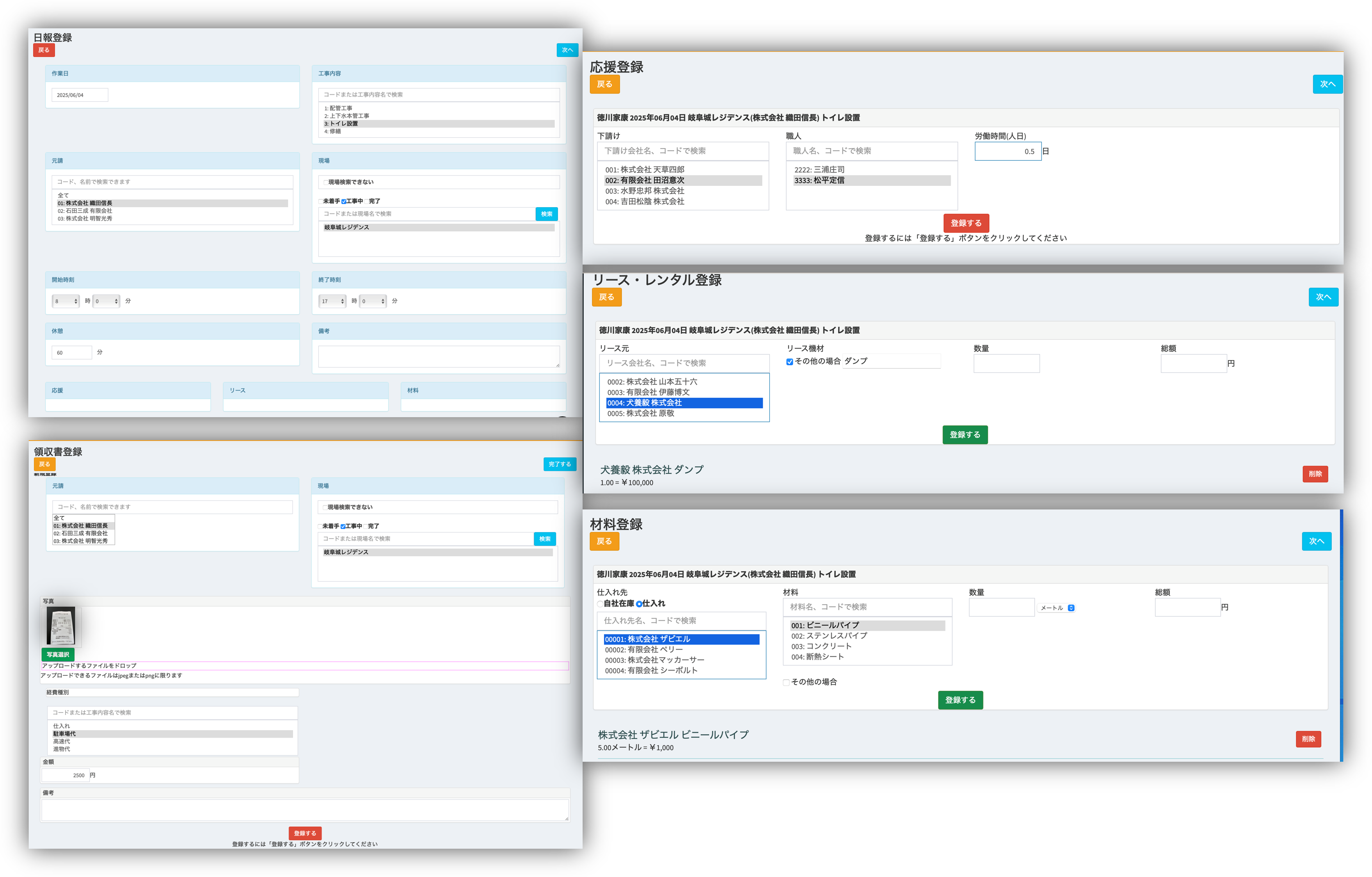The image size is (1372, 877).
Task: Uncheck その他の場合 in リース機材
Action: (x=790, y=362)
